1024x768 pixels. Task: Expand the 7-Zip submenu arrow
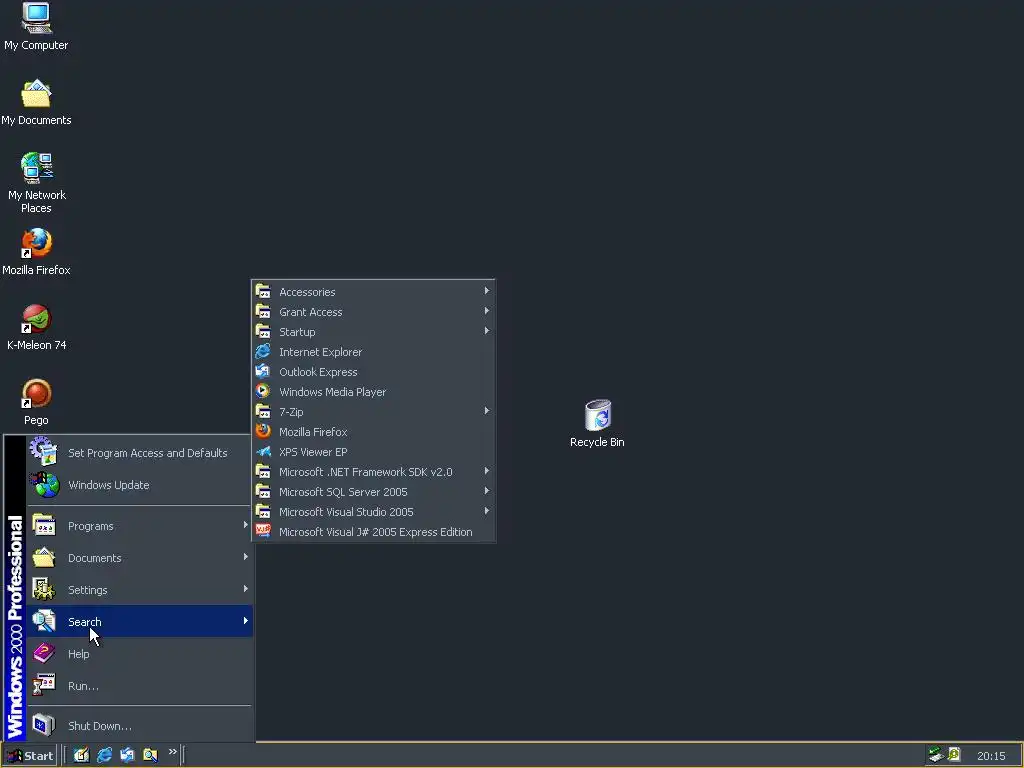point(487,411)
